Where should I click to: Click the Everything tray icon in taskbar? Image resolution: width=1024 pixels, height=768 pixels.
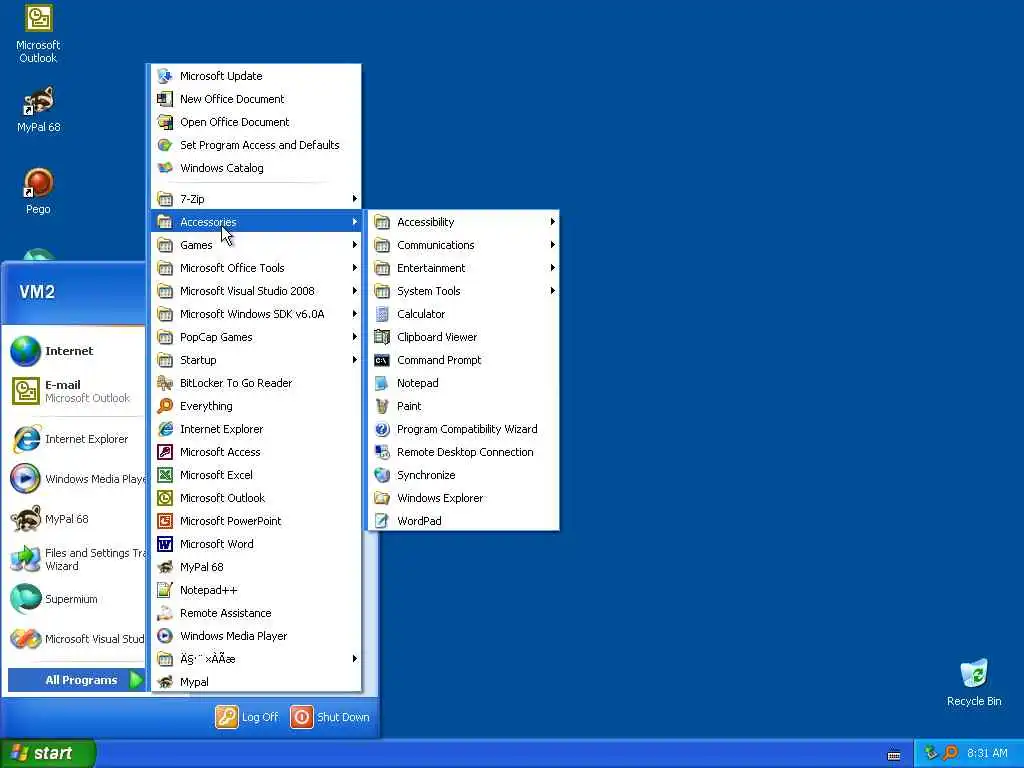coord(950,753)
